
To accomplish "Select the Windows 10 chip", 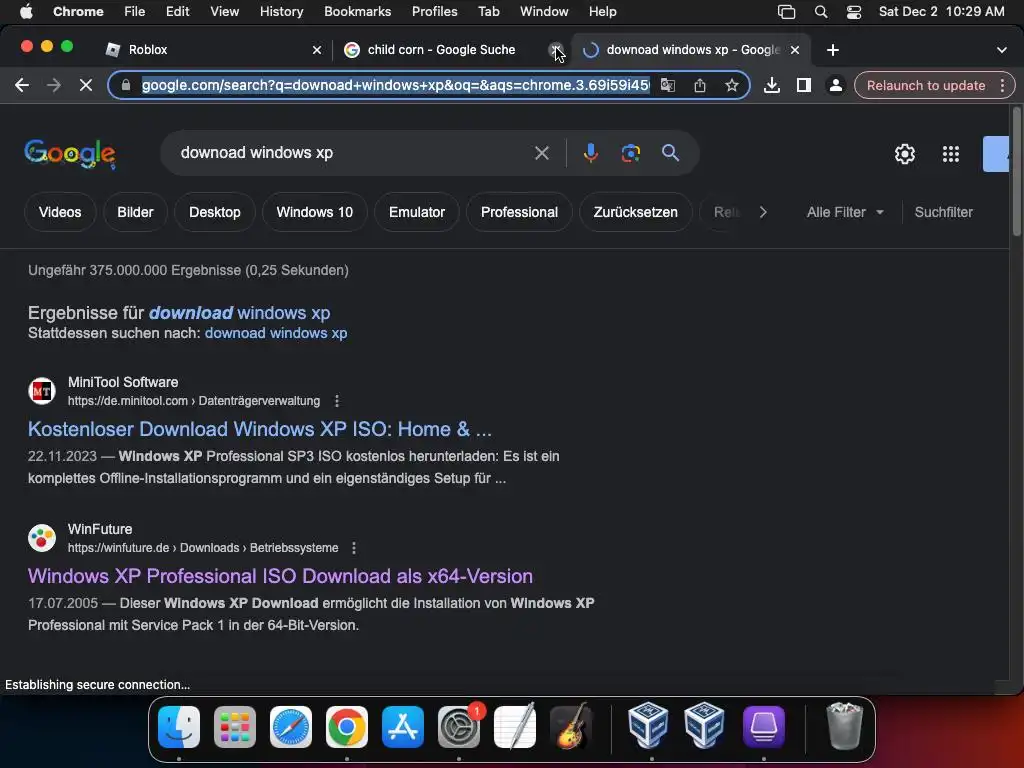I will pyautogui.click(x=315, y=212).
